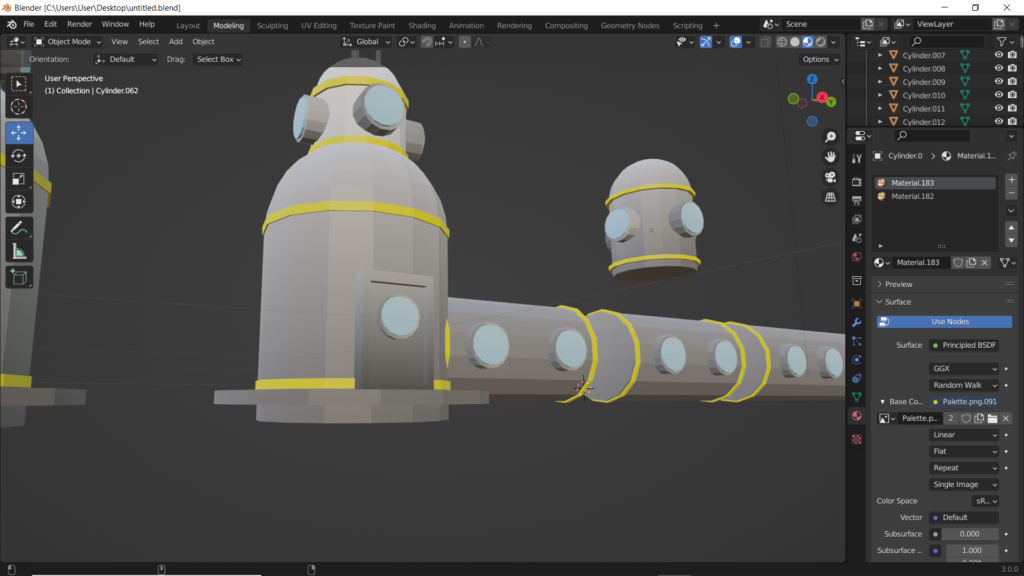This screenshot has width=1024, height=576.
Task: Select Material.182 in the material list
Action: (x=912, y=197)
